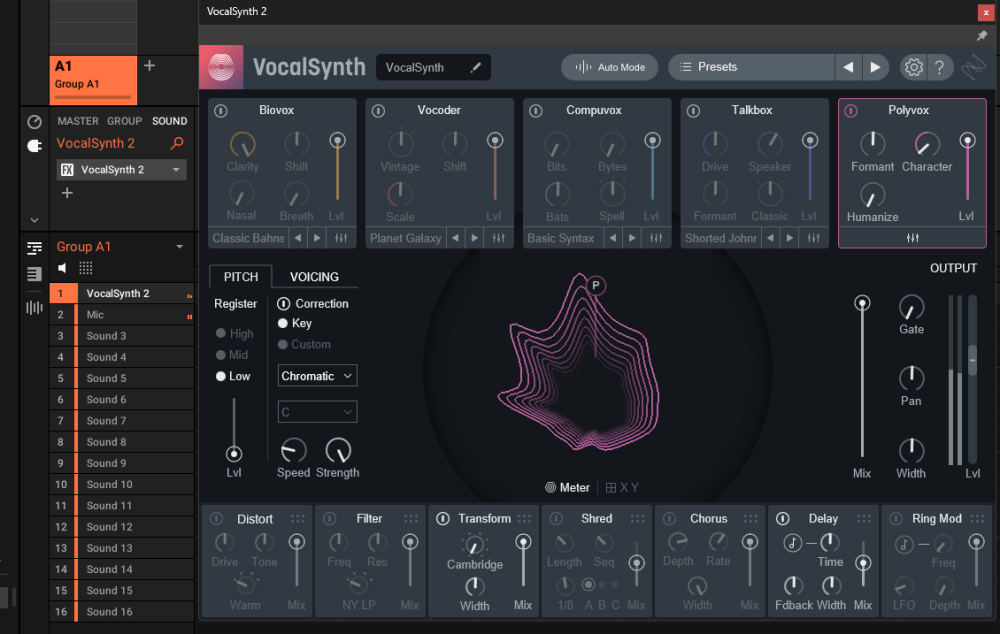Open Basic Syntax preset name
The image size is (1000, 634).
pyautogui.click(x=561, y=238)
